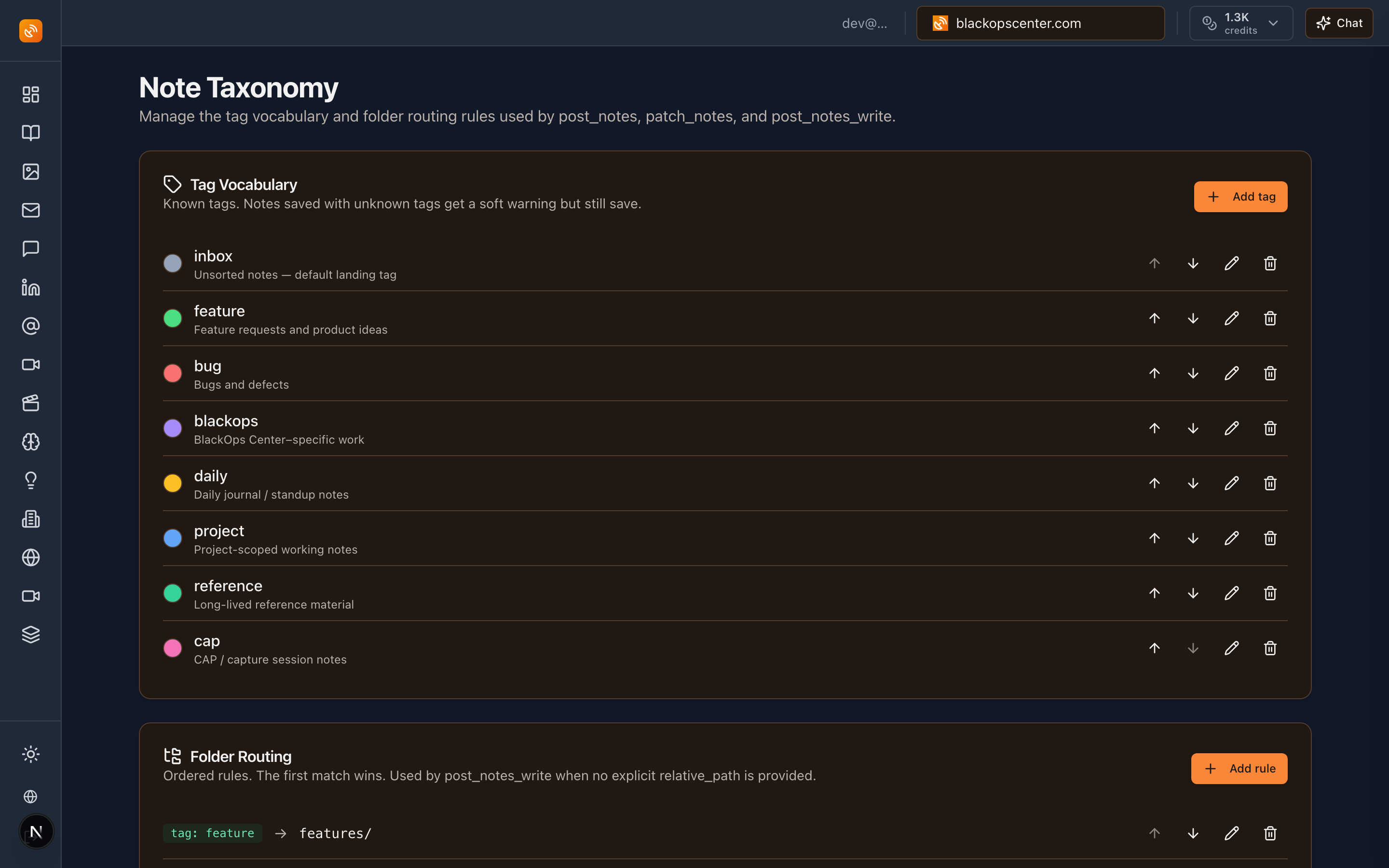Open the LinkedIn icon in sidebar
Screen dimensions: 1389x868
pyautogui.click(x=30, y=287)
